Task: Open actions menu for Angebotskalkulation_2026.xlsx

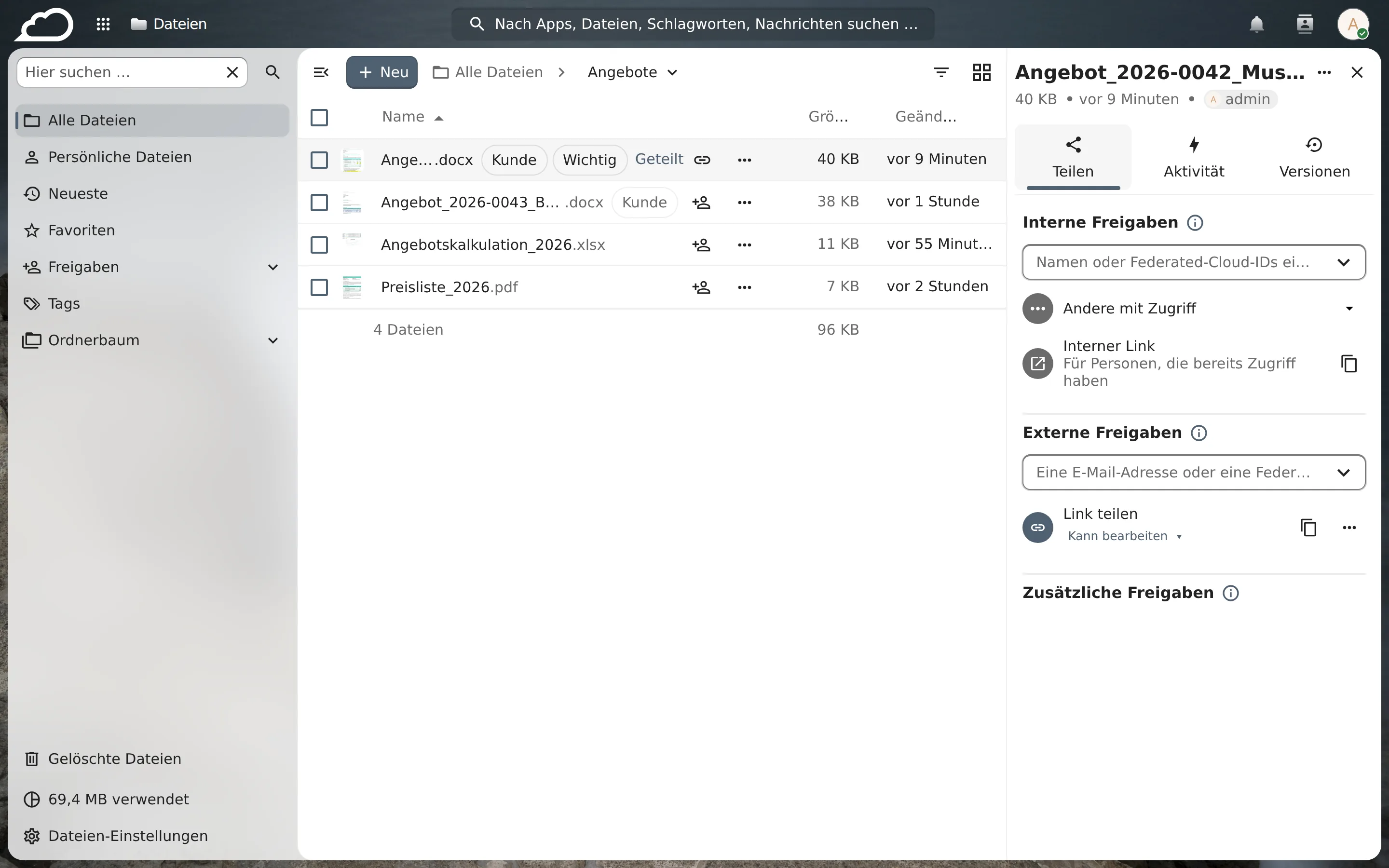Action: pos(745,244)
